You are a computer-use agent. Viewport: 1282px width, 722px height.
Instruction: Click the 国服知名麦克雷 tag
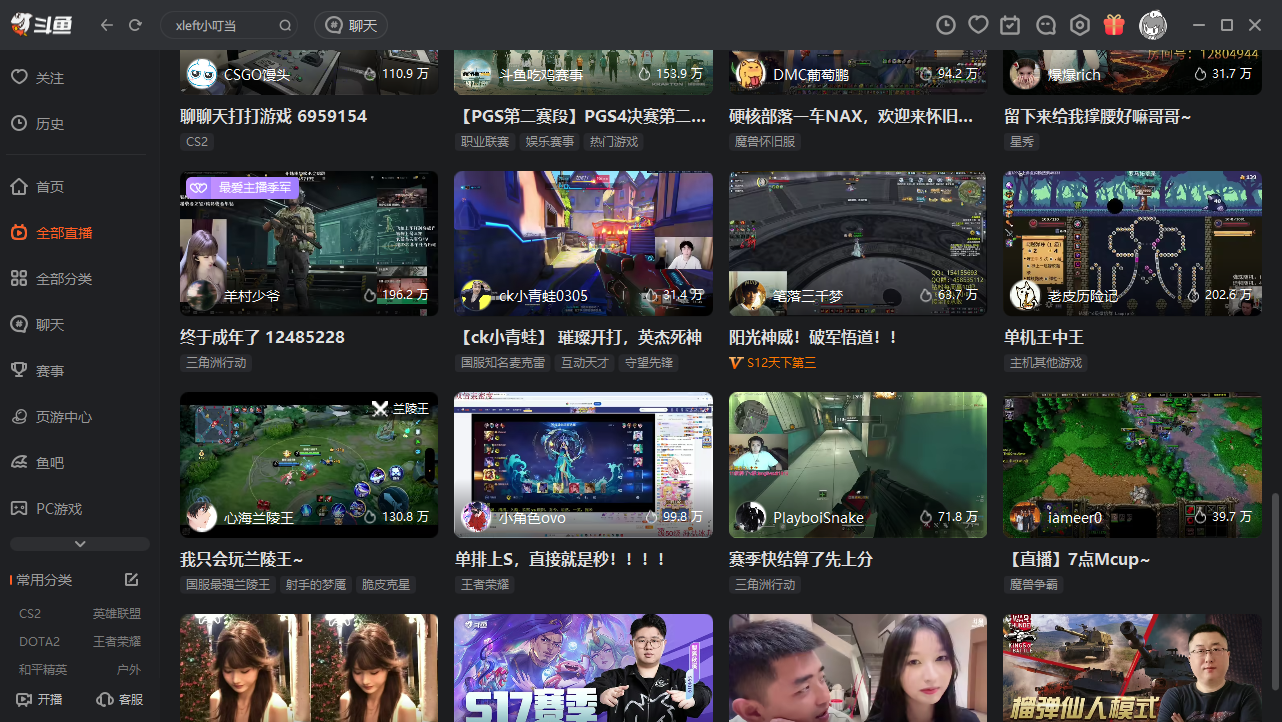pyautogui.click(x=503, y=363)
